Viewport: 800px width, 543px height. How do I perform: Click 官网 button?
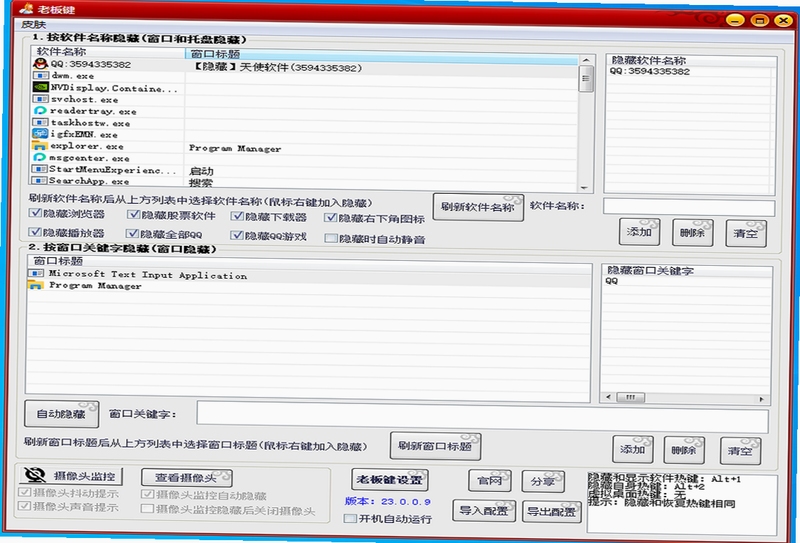click(x=489, y=481)
